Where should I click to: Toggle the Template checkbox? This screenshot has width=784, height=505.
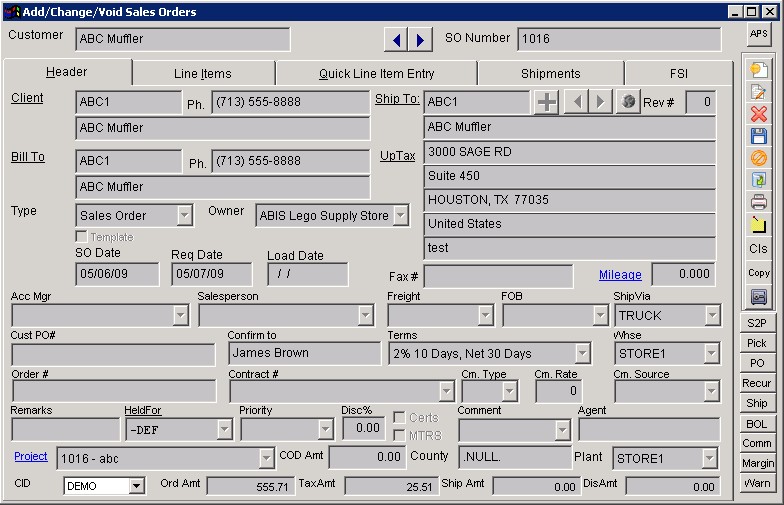click(x=82, y=237)
